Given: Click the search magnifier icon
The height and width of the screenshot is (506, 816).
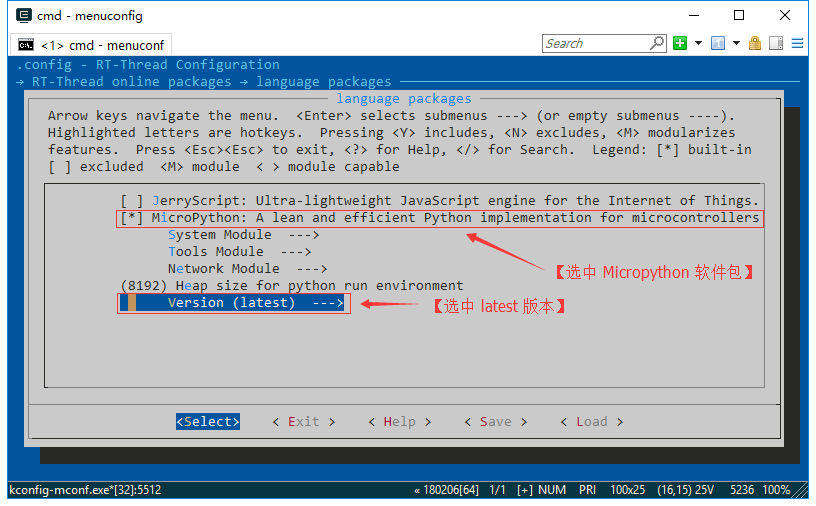Looking at the screenshot, I should [657, 43].
